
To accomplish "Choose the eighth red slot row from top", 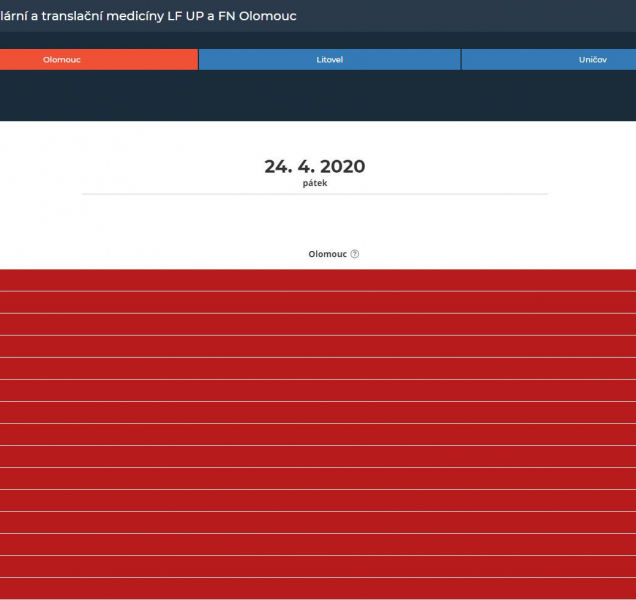I will click(x=318, y=434).
